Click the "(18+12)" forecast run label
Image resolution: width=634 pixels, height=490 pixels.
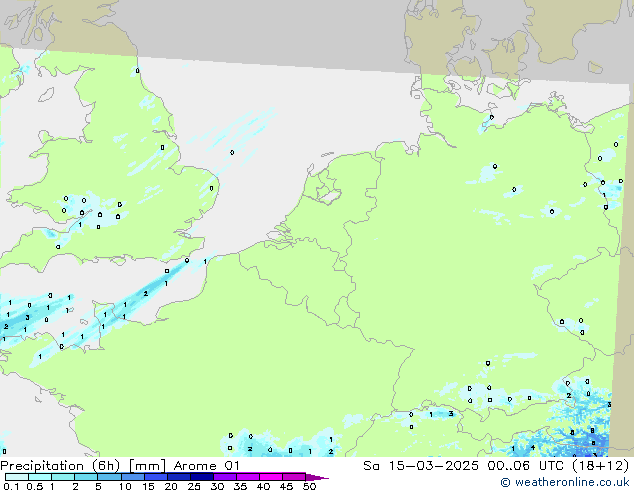point(600,466)
